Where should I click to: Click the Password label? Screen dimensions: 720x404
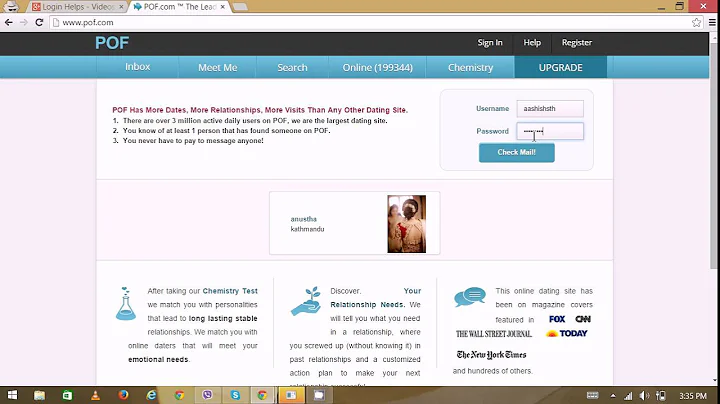tap(492, 131)
